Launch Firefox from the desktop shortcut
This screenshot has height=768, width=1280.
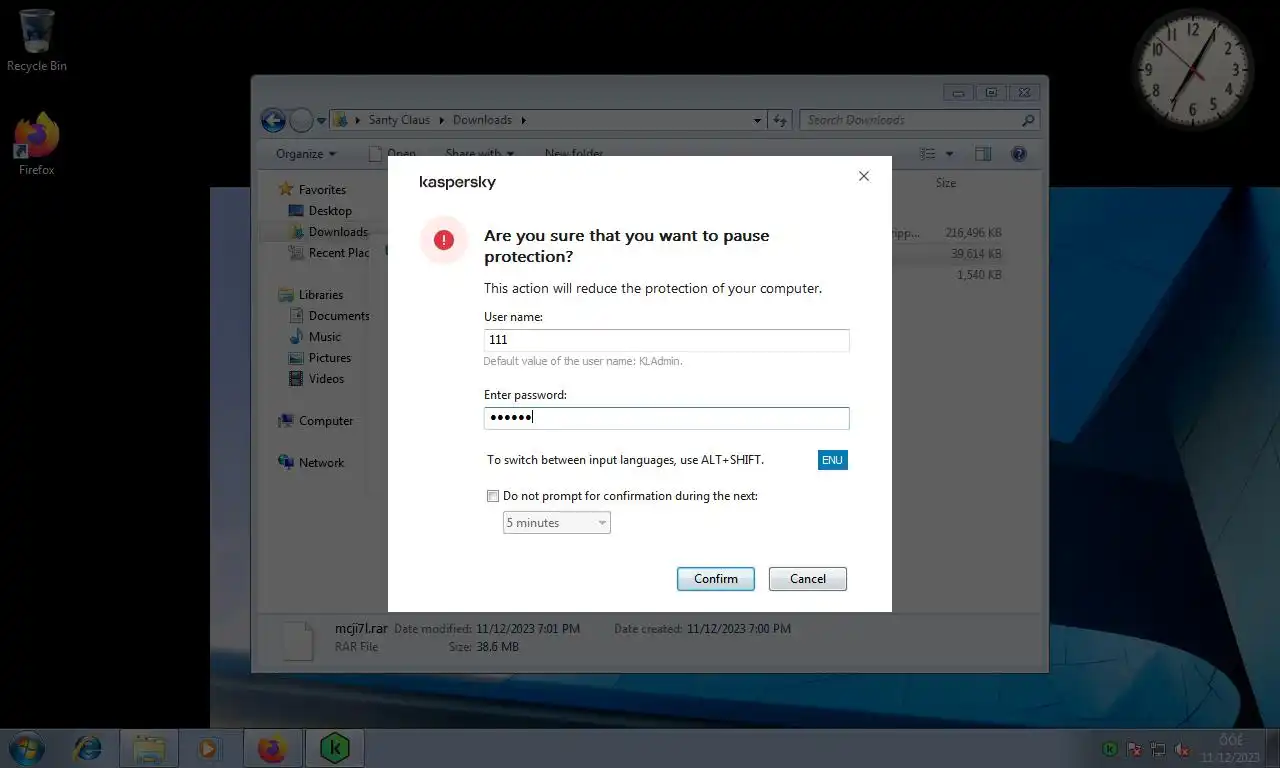click(x=37, y=144)
